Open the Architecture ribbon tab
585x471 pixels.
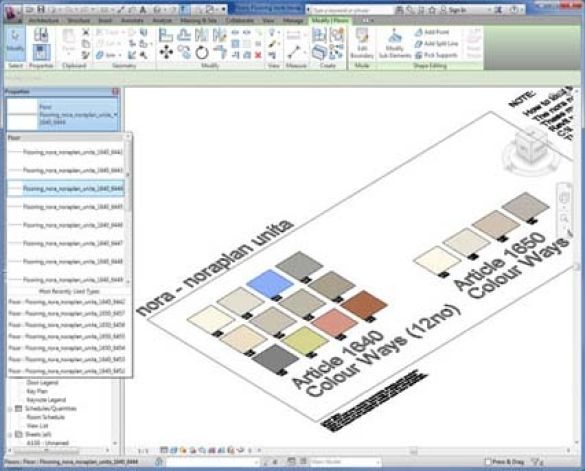click(44, 21)
